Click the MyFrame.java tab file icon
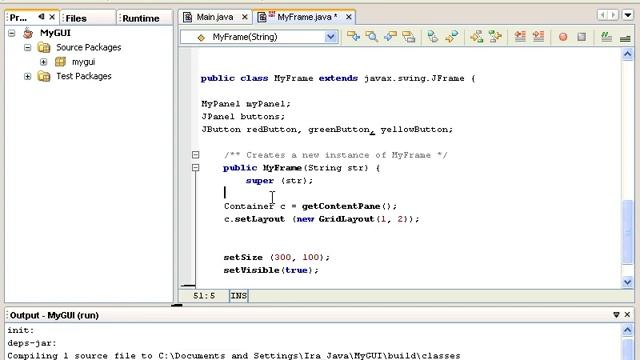 262,17
